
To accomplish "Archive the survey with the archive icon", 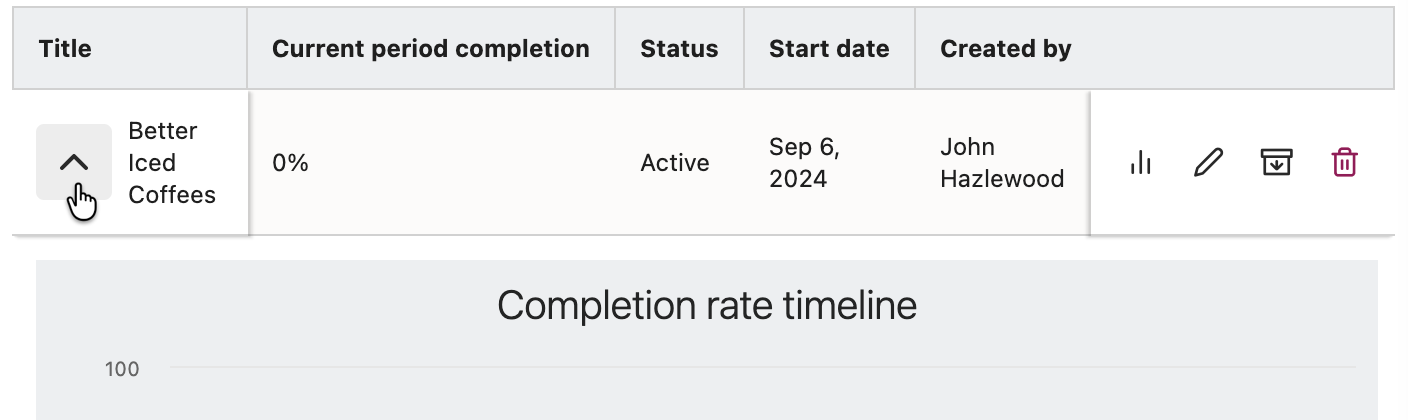I will [1276, 162].
